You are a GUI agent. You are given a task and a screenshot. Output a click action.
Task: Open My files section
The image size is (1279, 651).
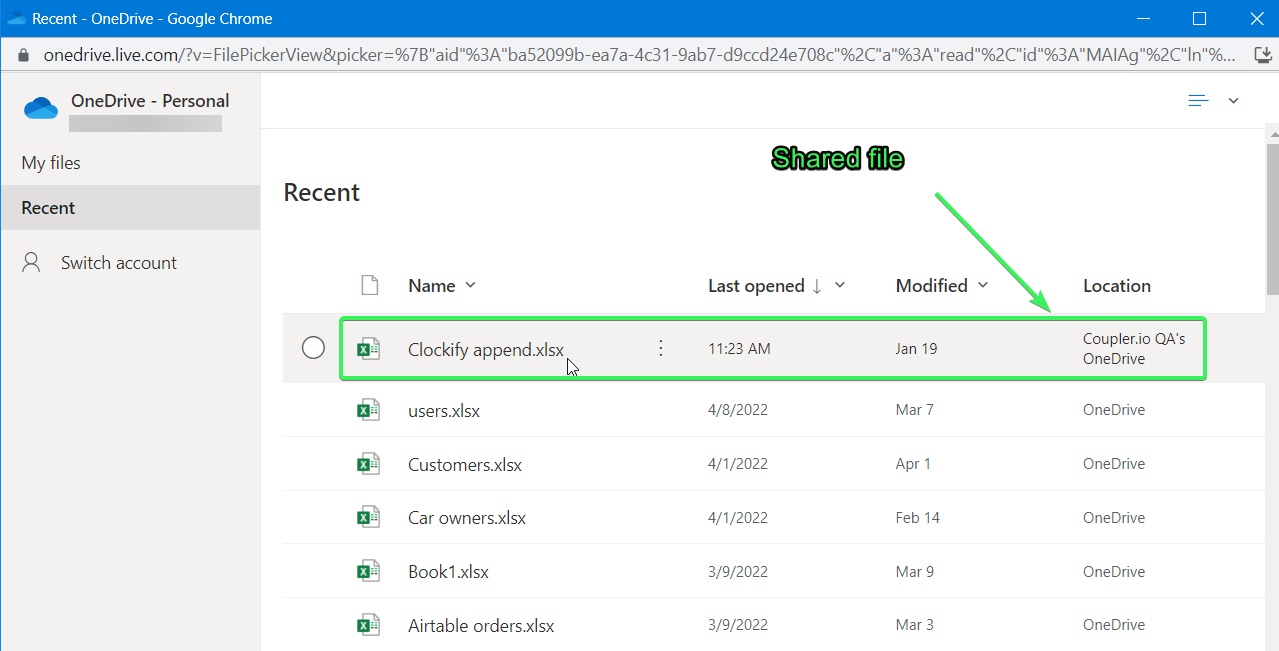tap(51, 163)
